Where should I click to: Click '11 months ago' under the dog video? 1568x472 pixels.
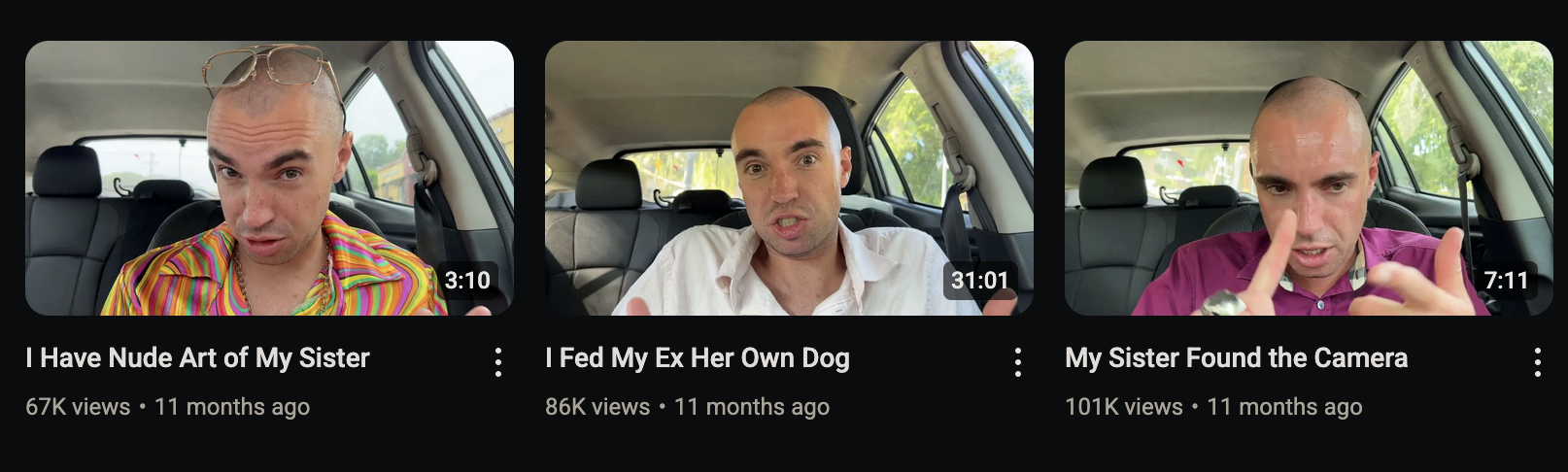[x=752, y=407]
